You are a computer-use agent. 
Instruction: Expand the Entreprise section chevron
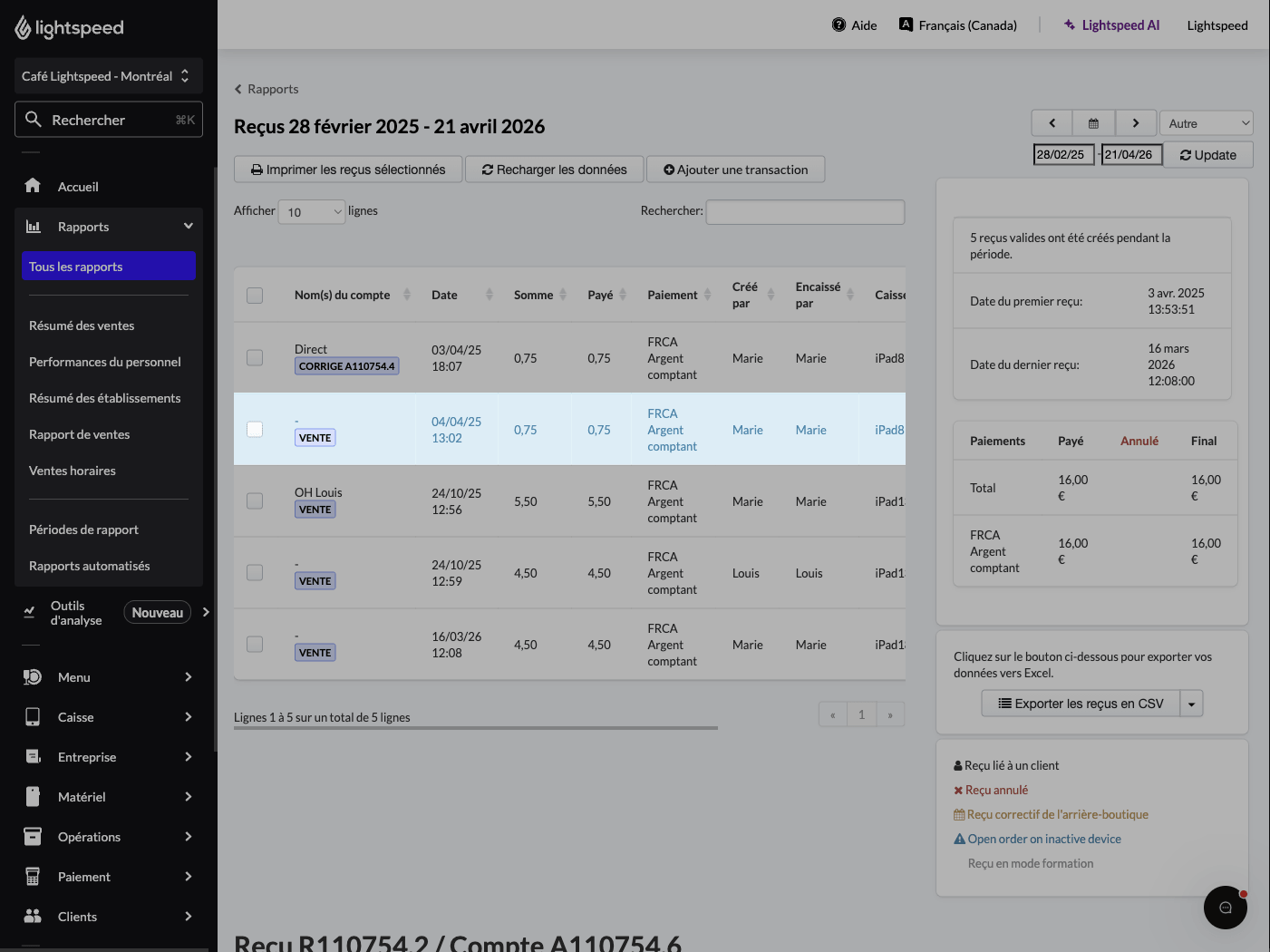189,757
